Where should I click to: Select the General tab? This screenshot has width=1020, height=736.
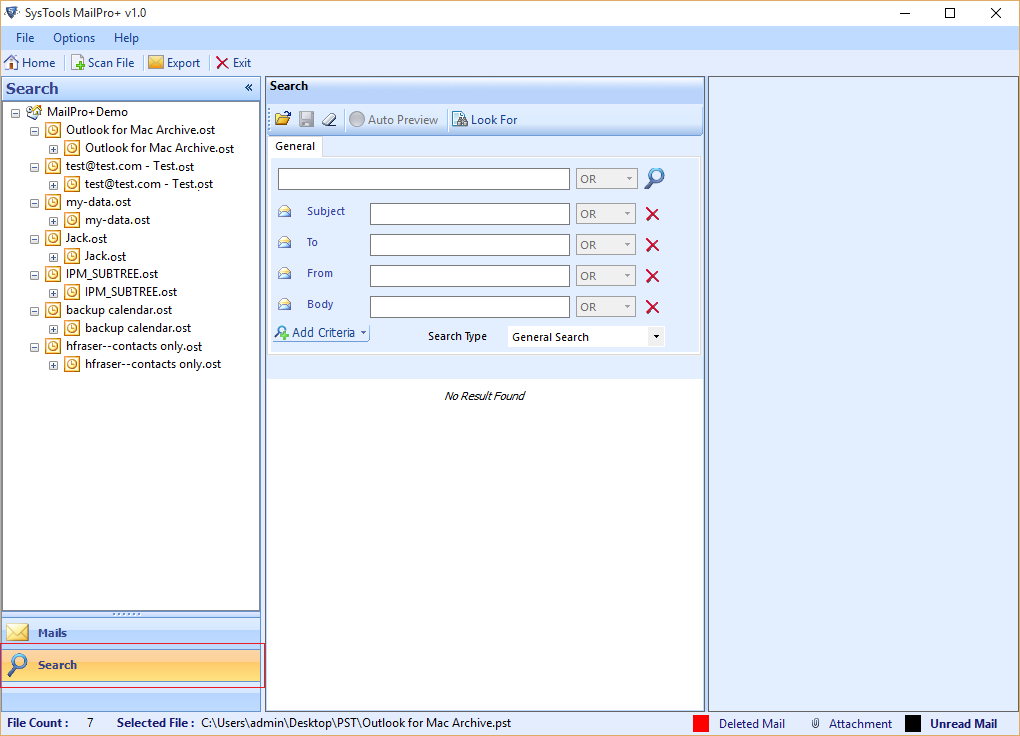point(295,146)
